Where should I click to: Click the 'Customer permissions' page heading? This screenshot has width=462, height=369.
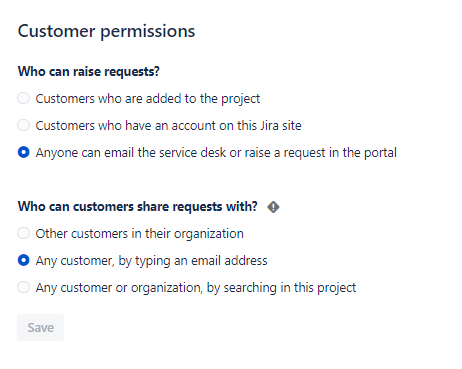point(106,32)
